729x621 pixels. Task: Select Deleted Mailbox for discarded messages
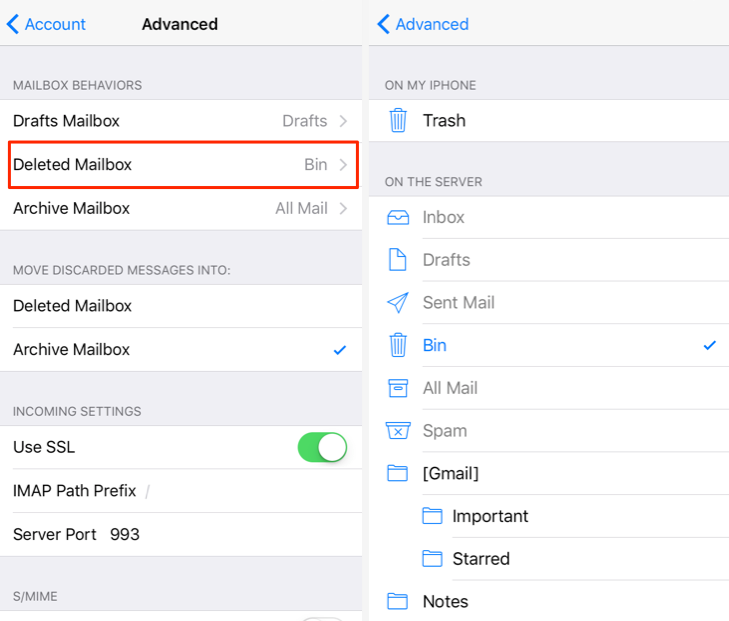coord(180,306)
